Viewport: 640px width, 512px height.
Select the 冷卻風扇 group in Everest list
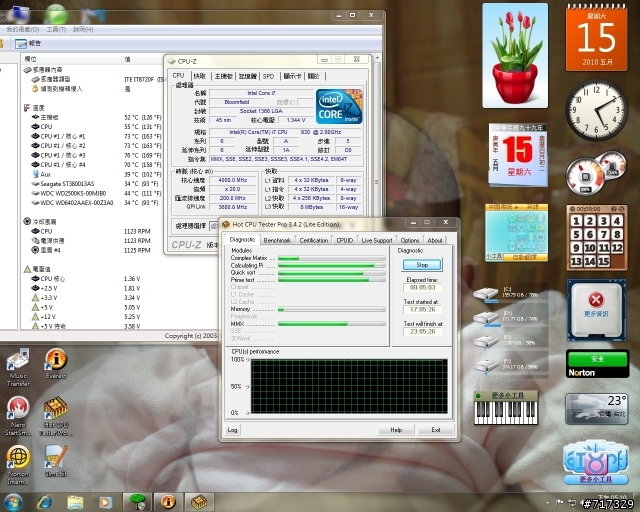pyautogui.click(x=40, y=222)
